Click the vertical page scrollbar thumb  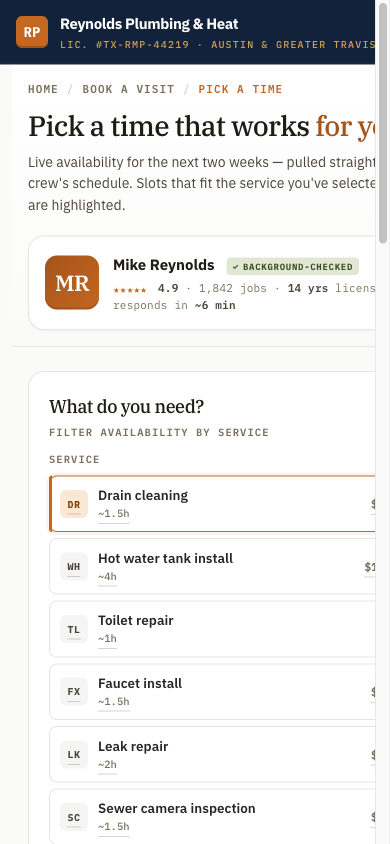(x=383, y=123)
